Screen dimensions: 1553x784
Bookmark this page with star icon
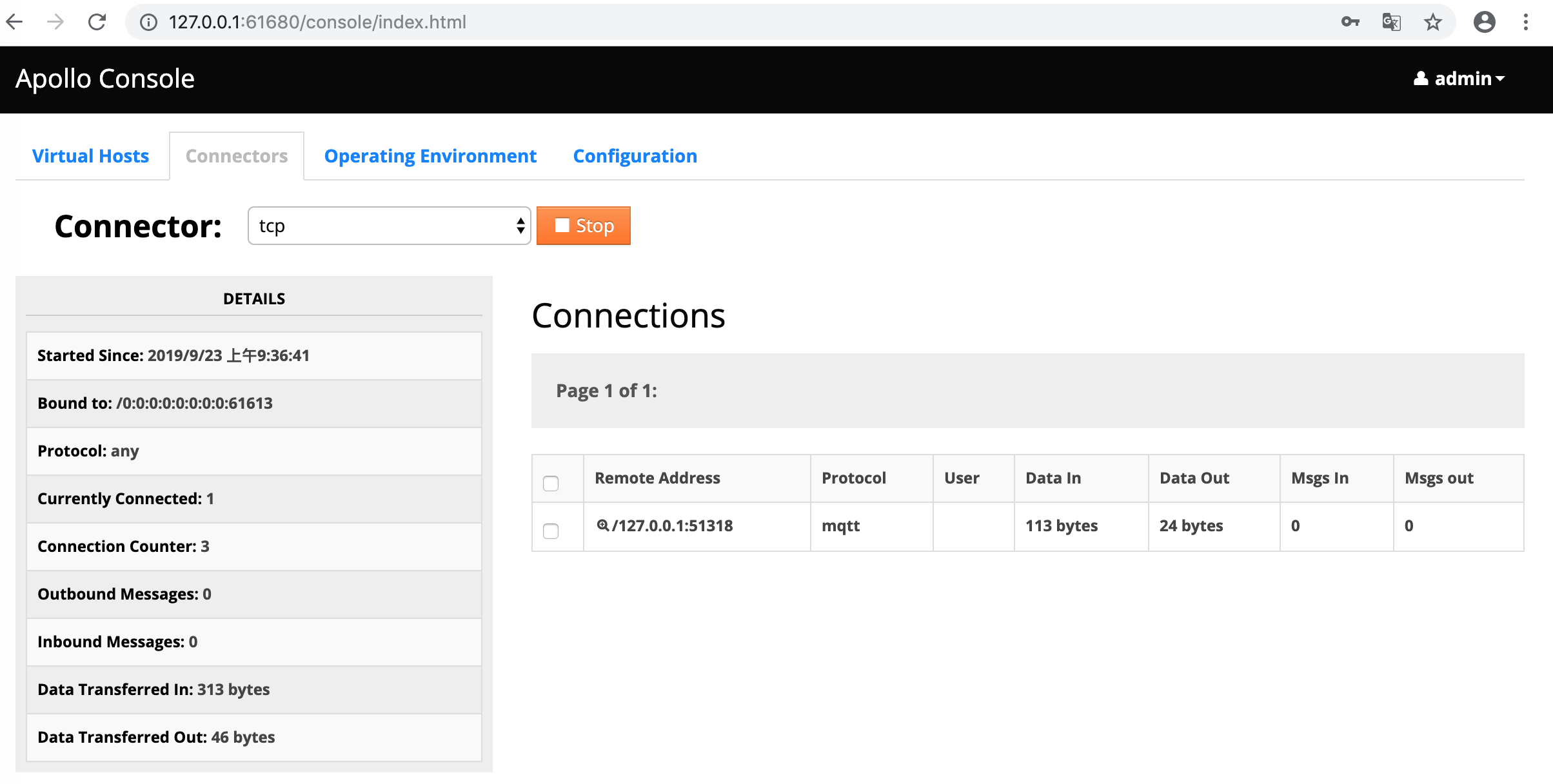tap(1432, 22)
